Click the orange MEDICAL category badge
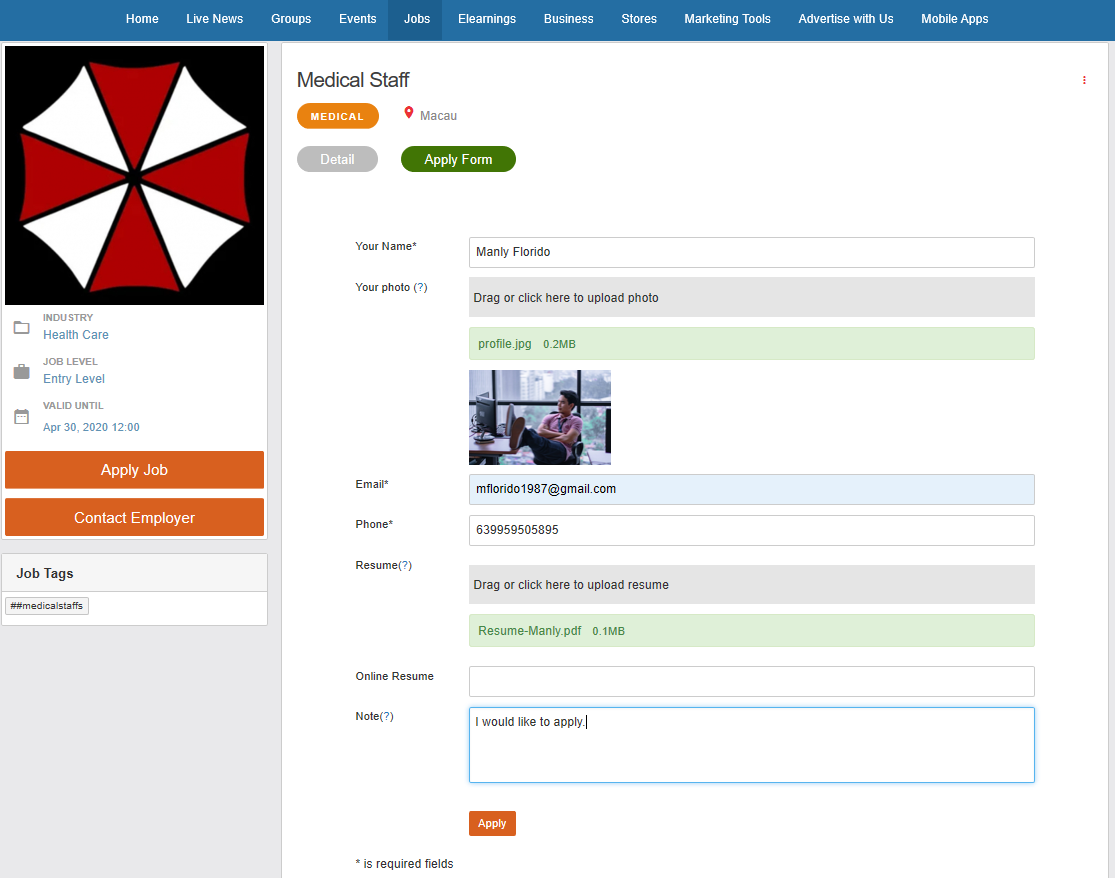The width and height of the screenshot is (1115, 878). tap(337, 116)
